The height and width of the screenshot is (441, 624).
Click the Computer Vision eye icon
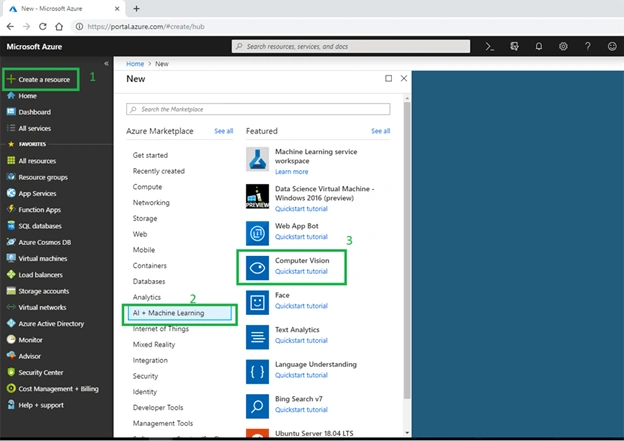pyautogui.click(x=257, y=268)
